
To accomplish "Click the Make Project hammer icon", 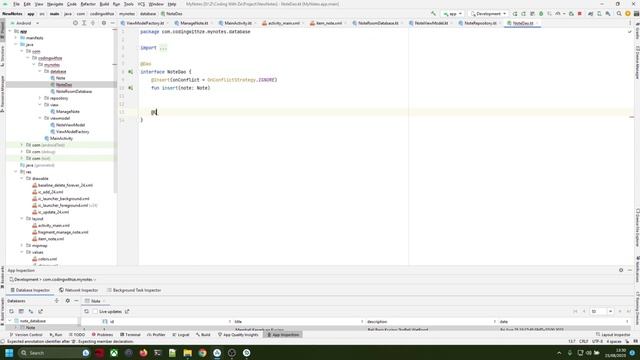I will coord(433,13).
